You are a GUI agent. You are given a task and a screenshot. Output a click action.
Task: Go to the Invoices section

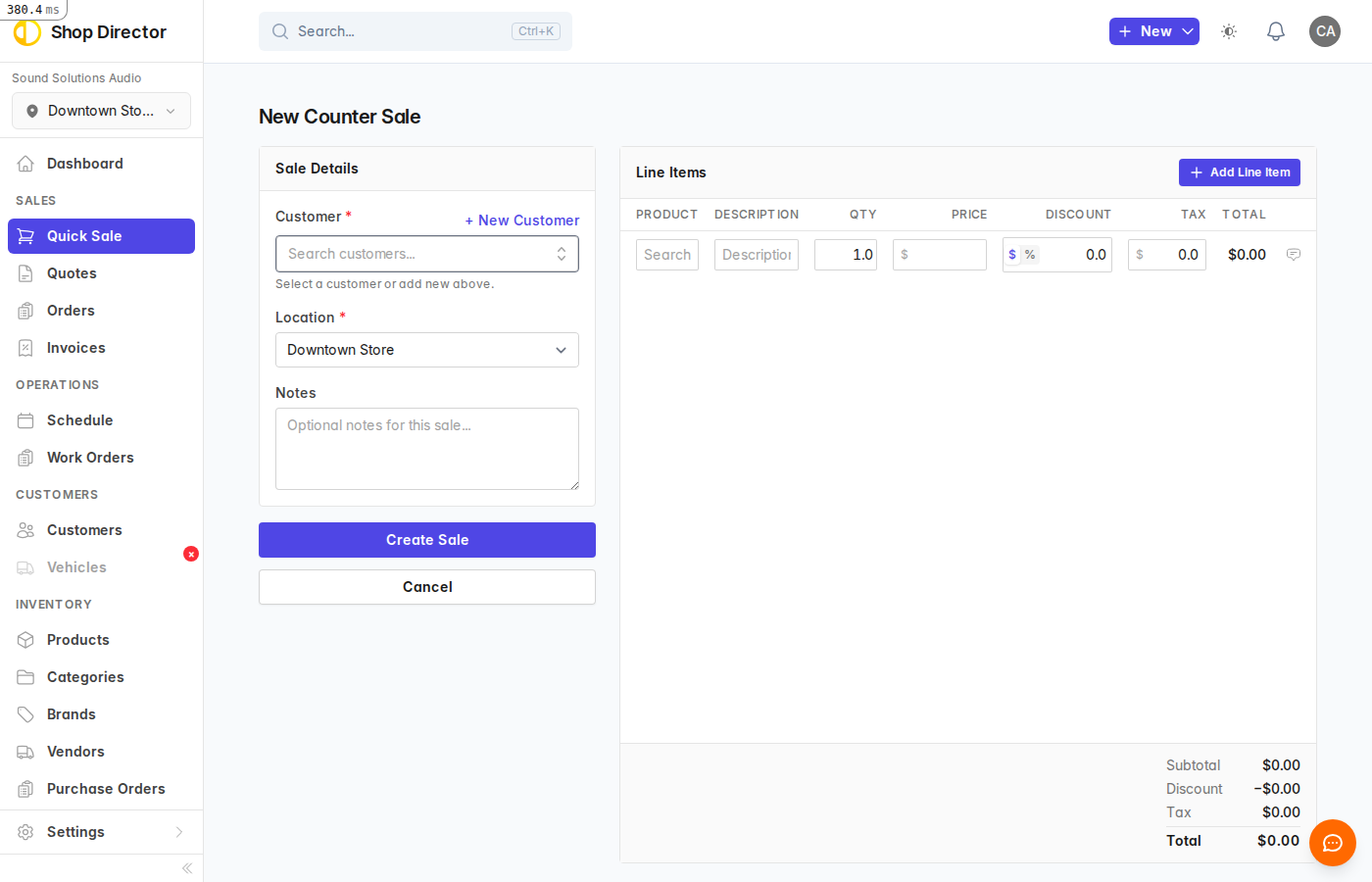click(x=75, y=347)
